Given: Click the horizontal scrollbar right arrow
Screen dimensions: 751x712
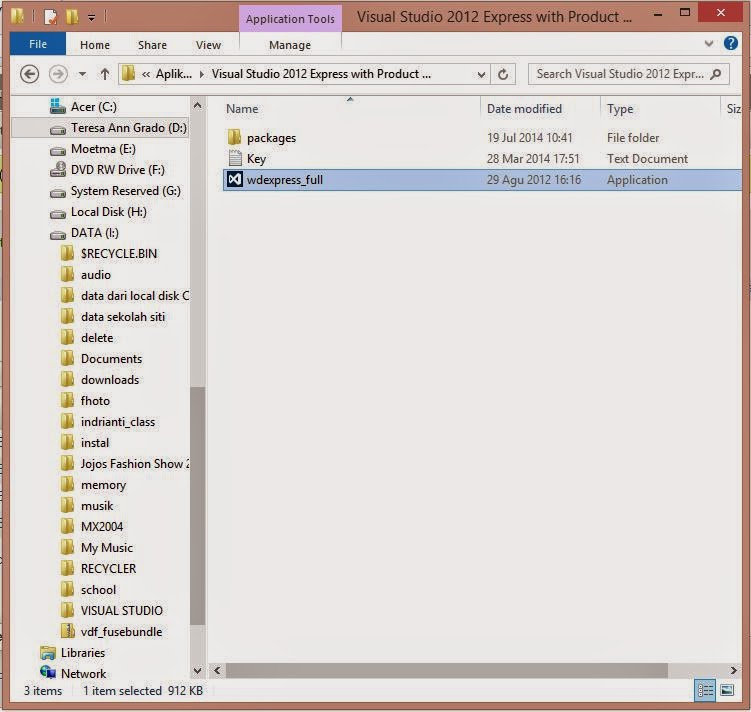Looking at the screenshot, I should (733, 670).
